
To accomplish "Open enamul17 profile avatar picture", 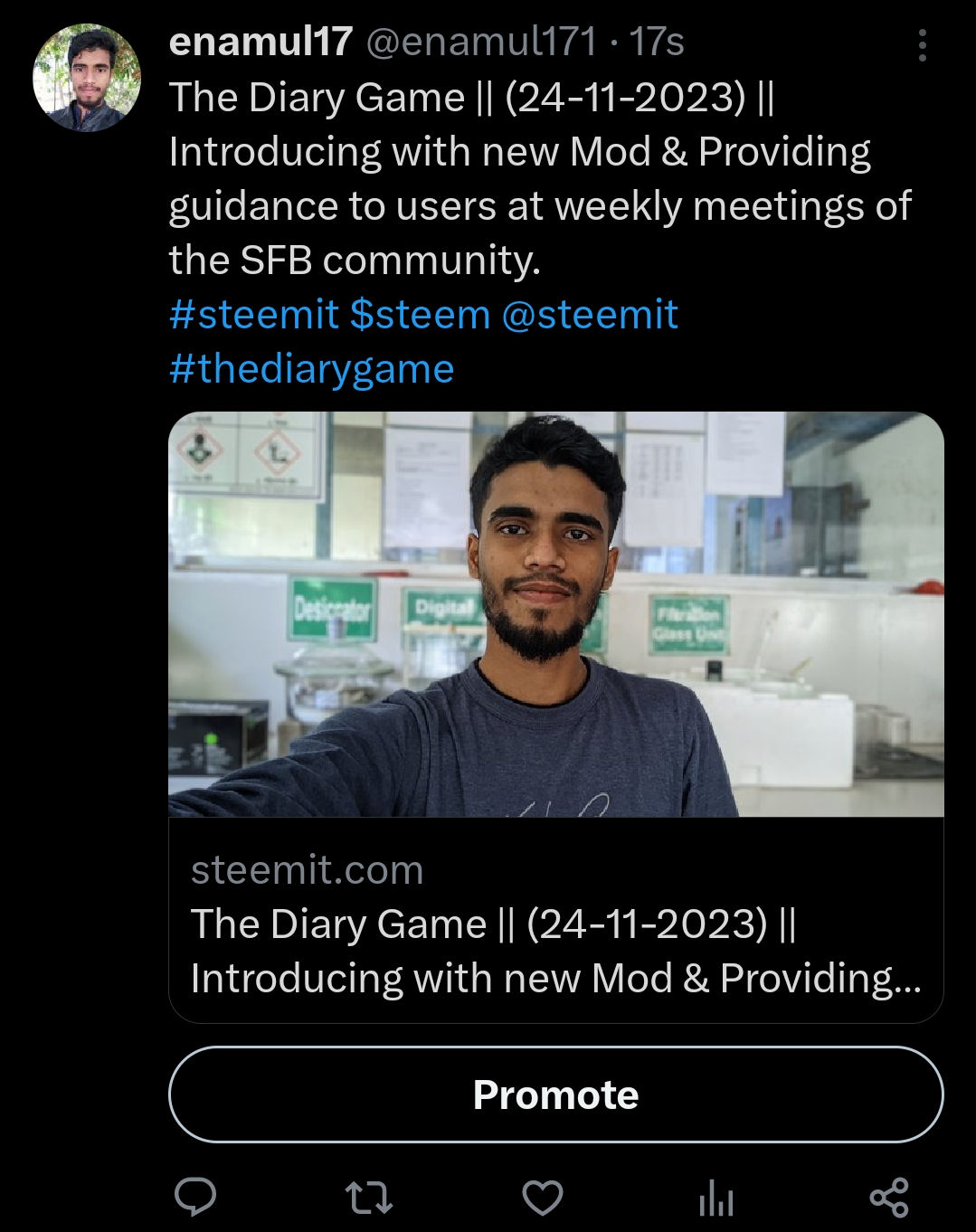I will 87,78.
